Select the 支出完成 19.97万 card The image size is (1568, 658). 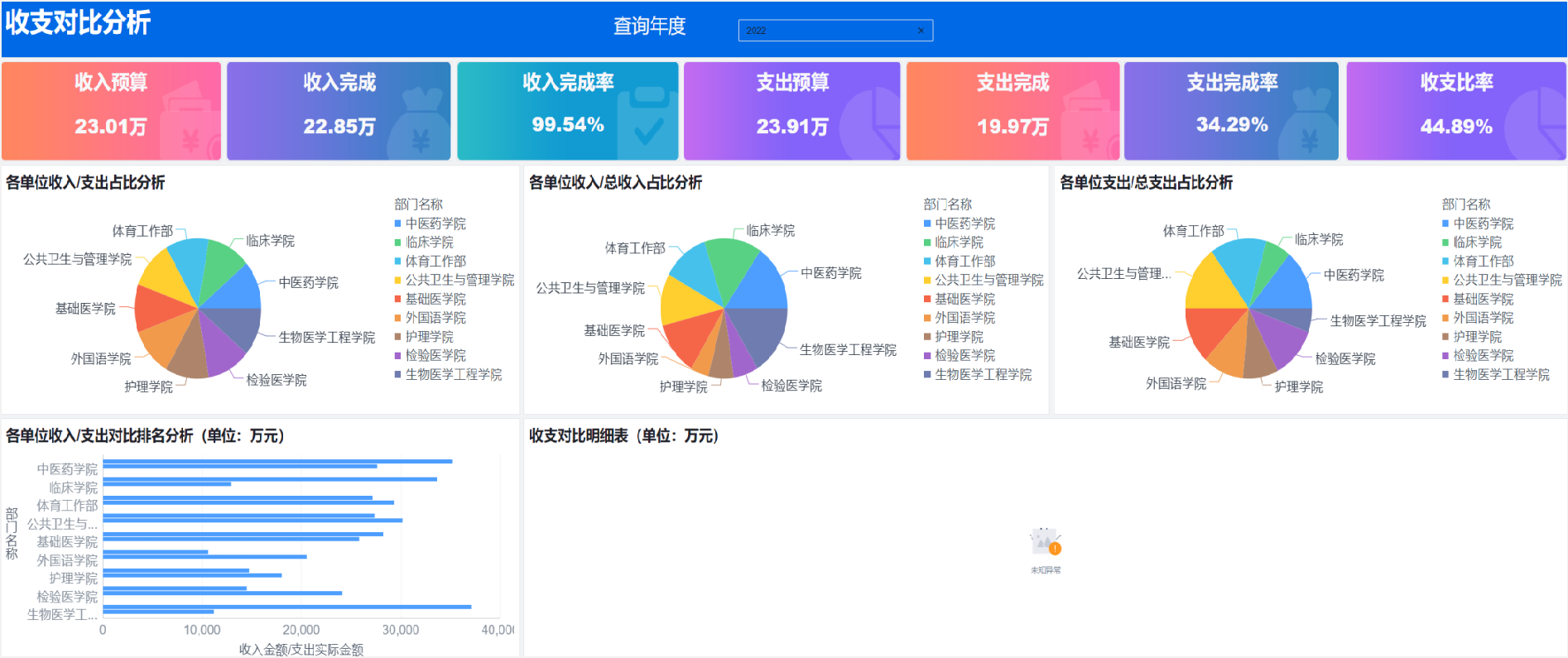coord(1013,111)
